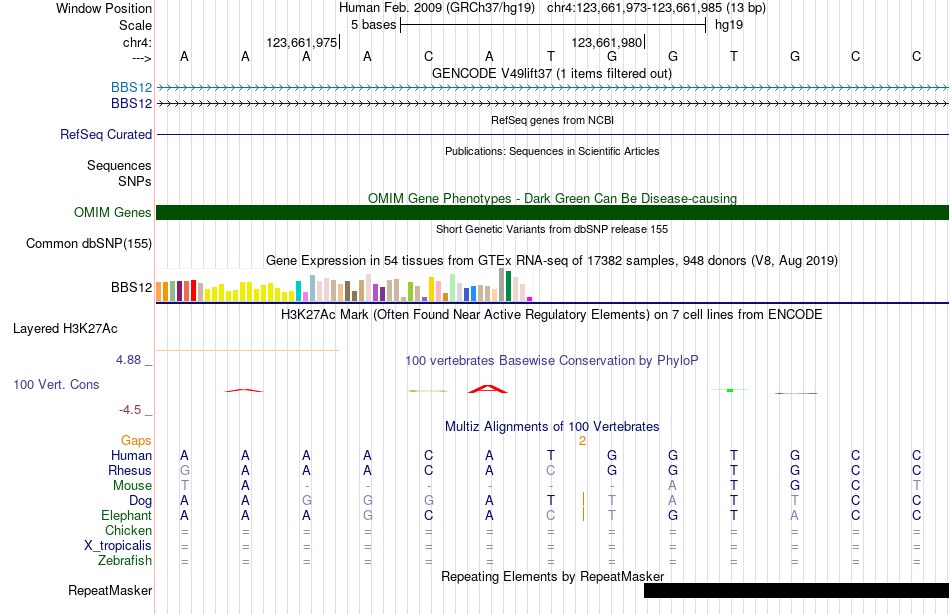Click the BBS12 label beside the GTEx bars

coord(131,287)
